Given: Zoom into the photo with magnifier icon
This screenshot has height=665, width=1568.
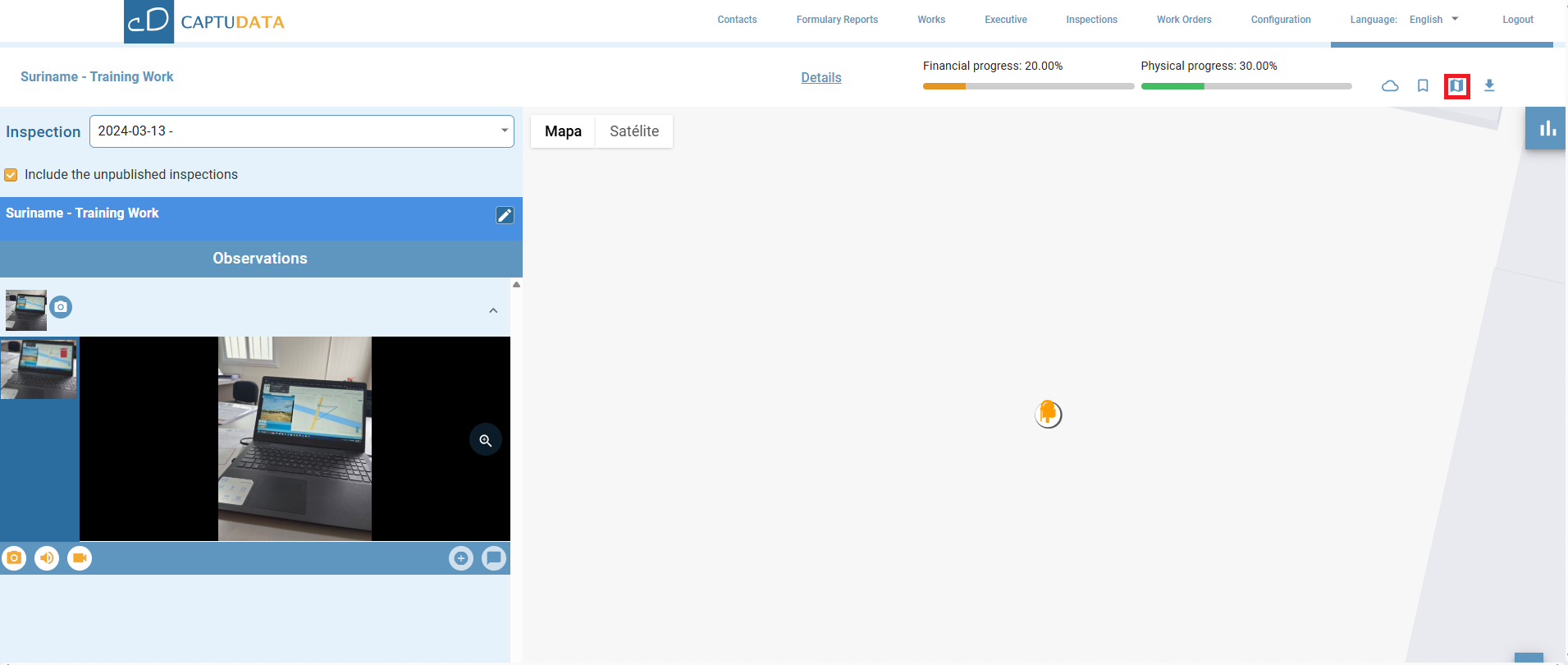Looking at the screenshot, I should pos(486,440).
